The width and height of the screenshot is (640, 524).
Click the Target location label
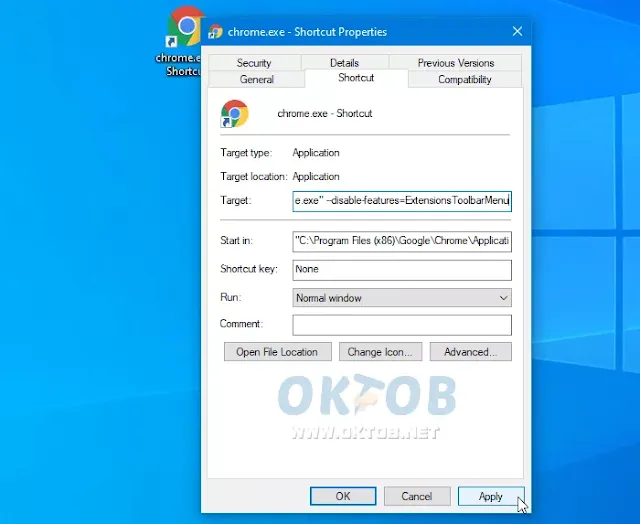pos(254,176)
